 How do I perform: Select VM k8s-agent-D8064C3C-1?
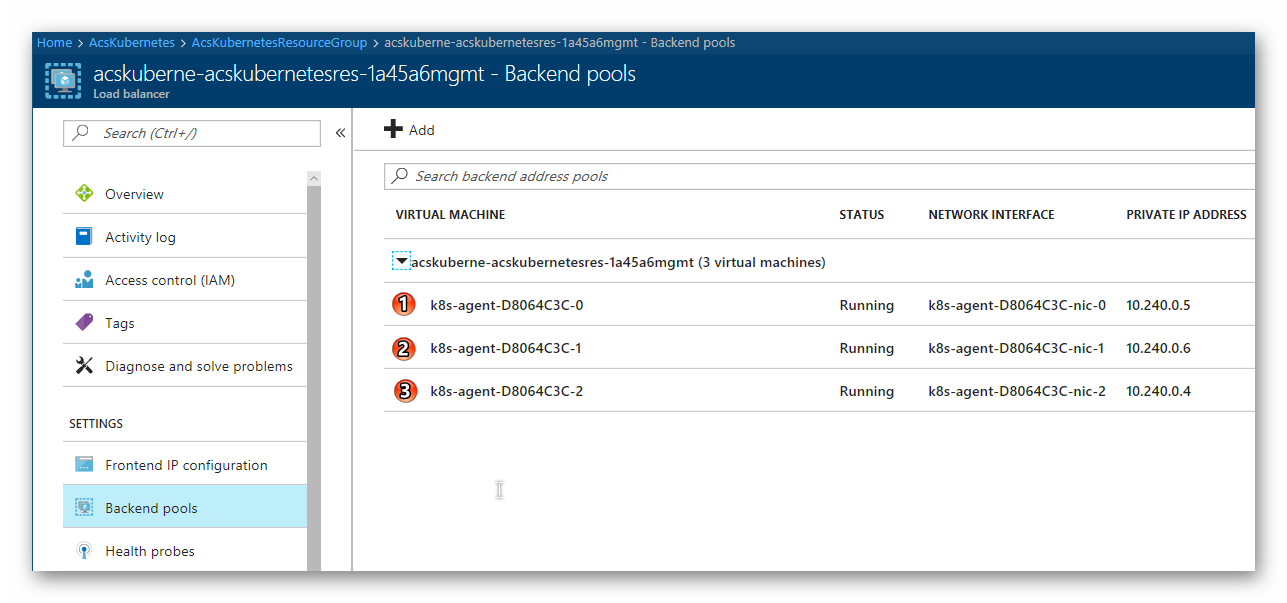pos(506,348)
